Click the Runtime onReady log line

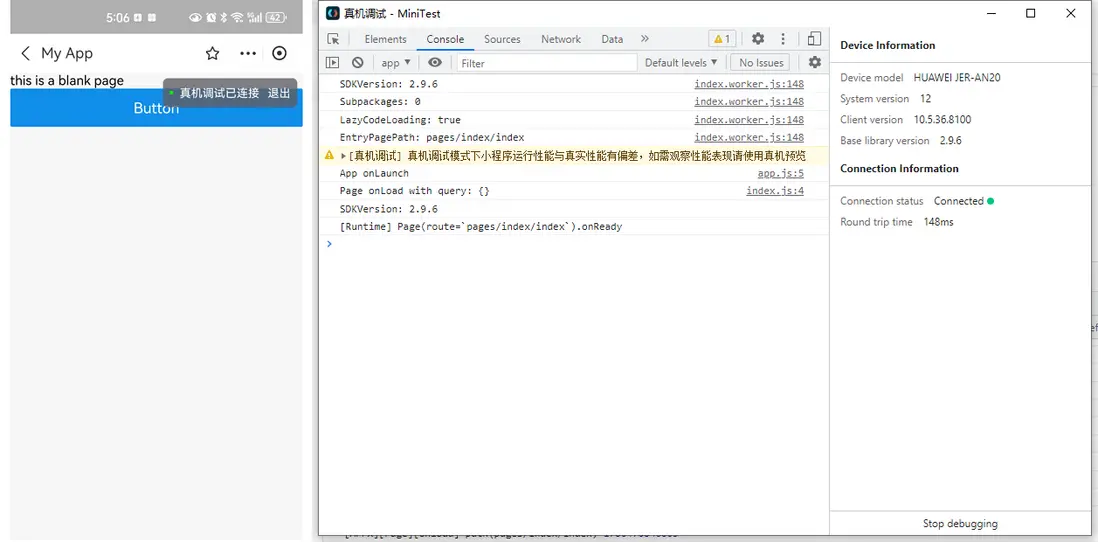point(481,226)
